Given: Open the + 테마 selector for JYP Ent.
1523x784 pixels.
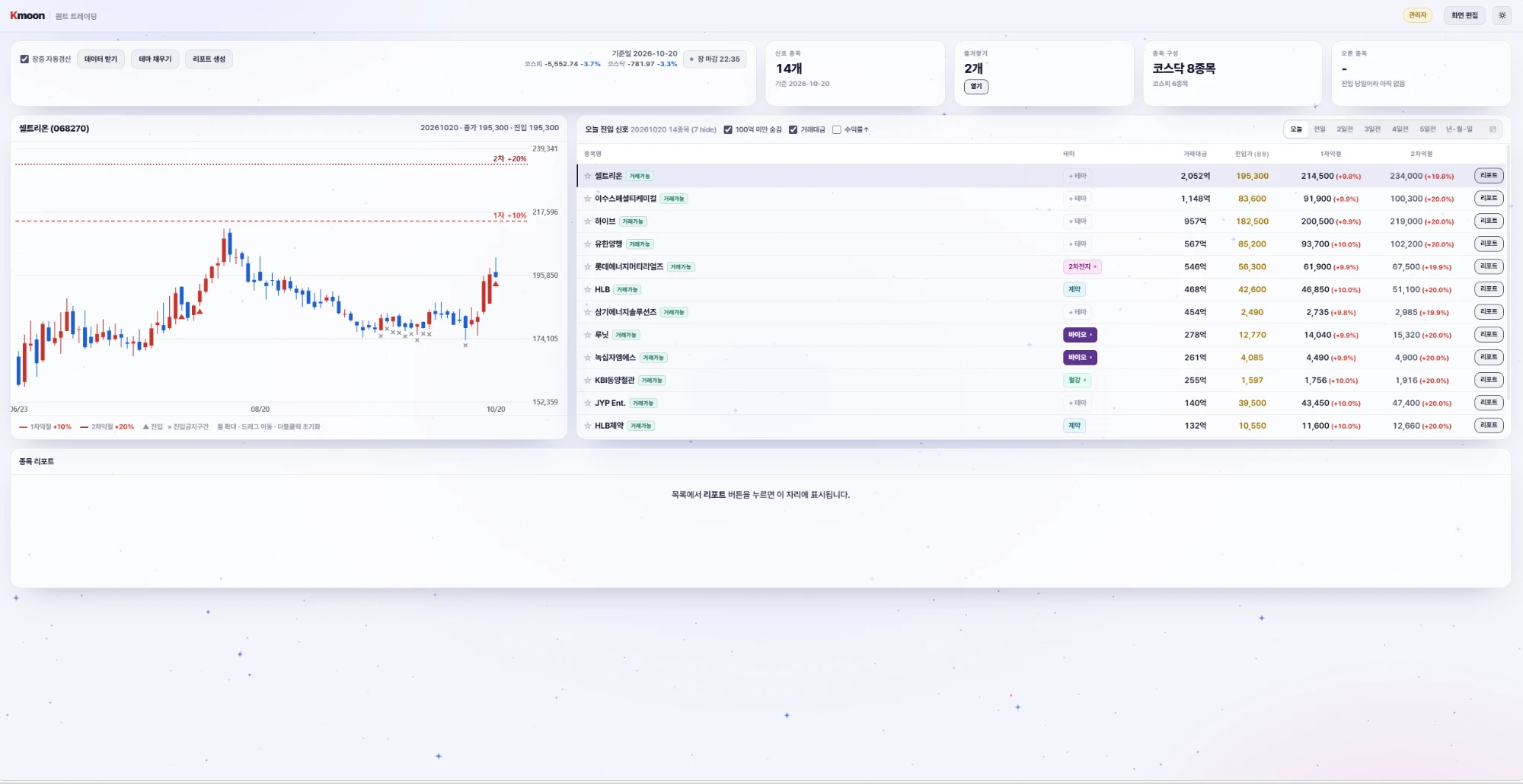Looking at the screenshot, I should tap(1078, 403).
